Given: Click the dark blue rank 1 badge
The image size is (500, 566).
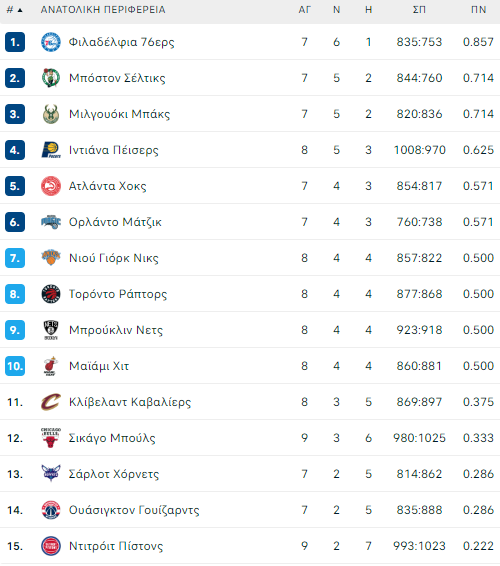Looking at the screenshot, I should pos(15,42).
